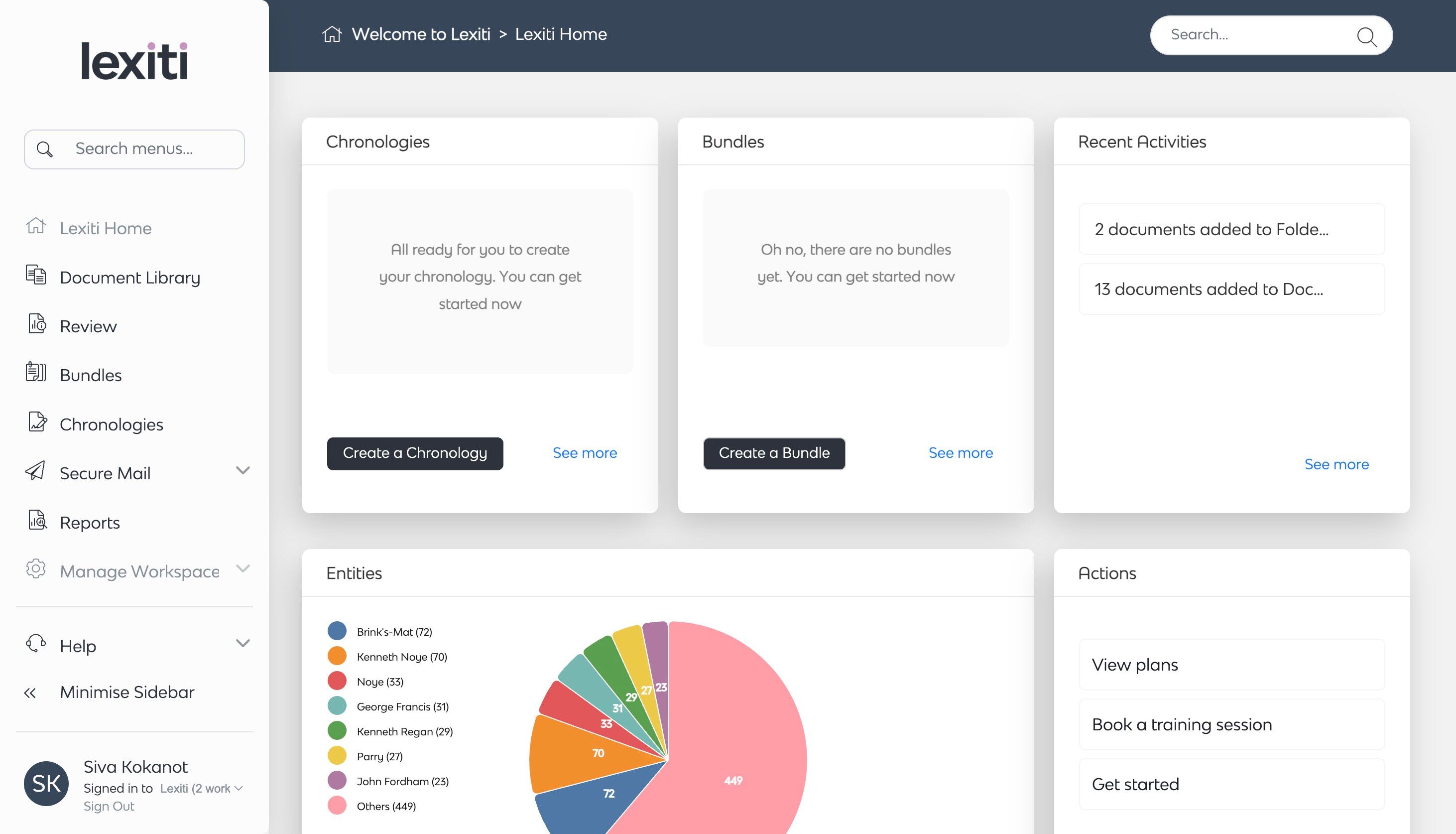The height and width of the screenshot is (834, 1456).
Task: Click the Help headset icon
Action: pyautogui.click(x=35, y=643)
